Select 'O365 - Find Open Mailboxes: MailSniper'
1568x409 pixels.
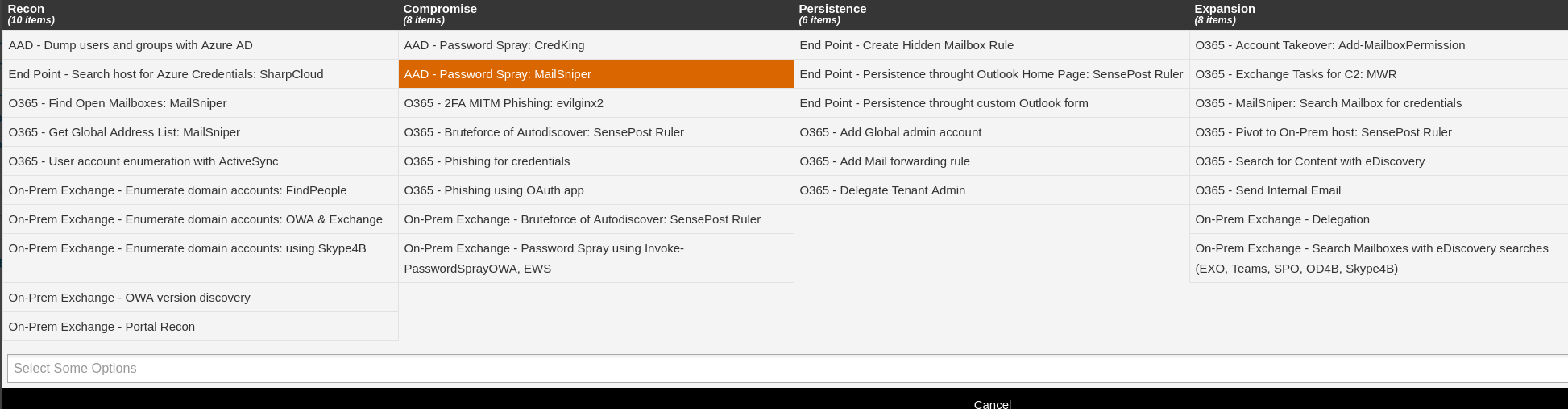click(x=118, y=103)
